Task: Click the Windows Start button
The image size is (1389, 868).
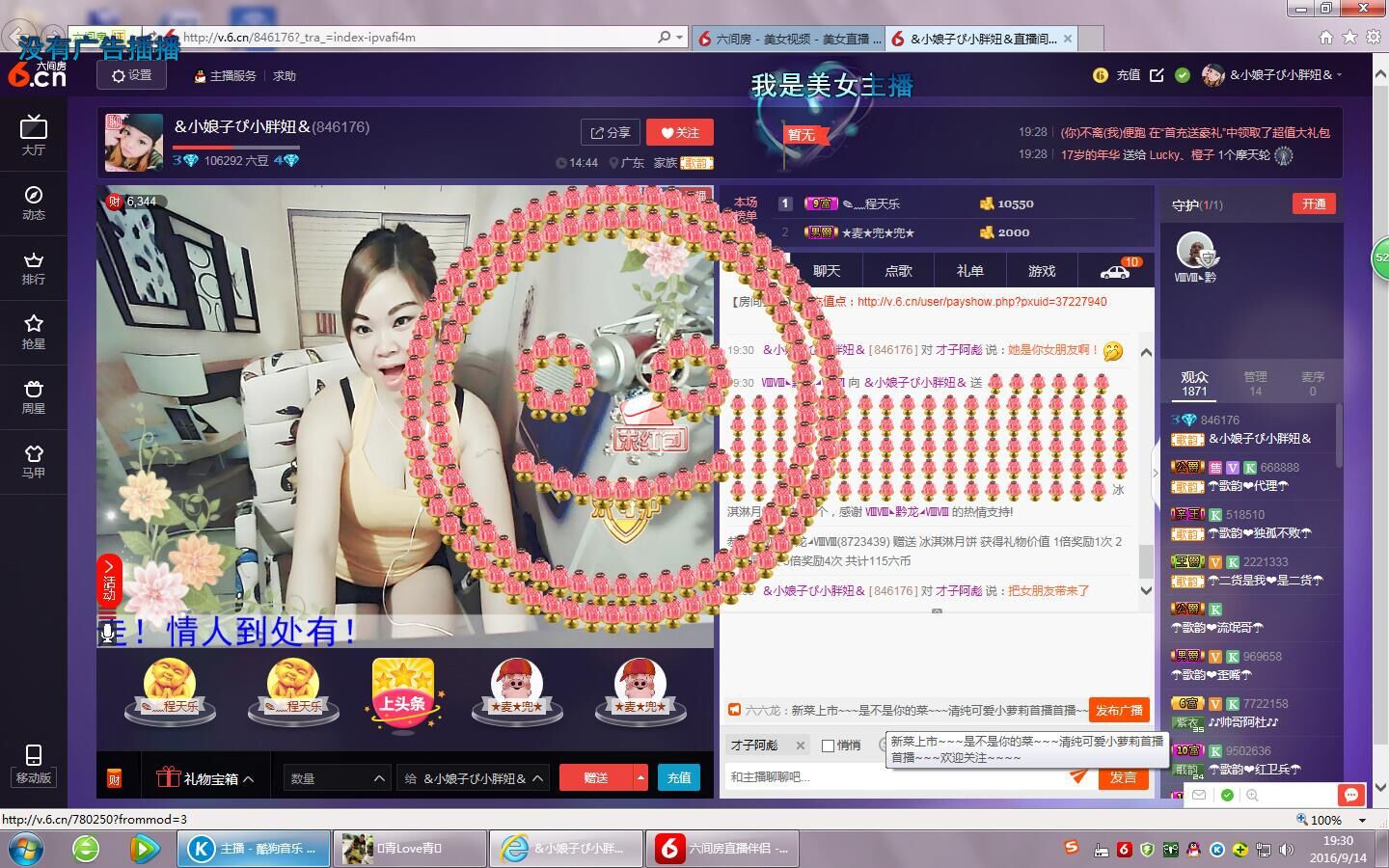Action: tap(27, 849)
